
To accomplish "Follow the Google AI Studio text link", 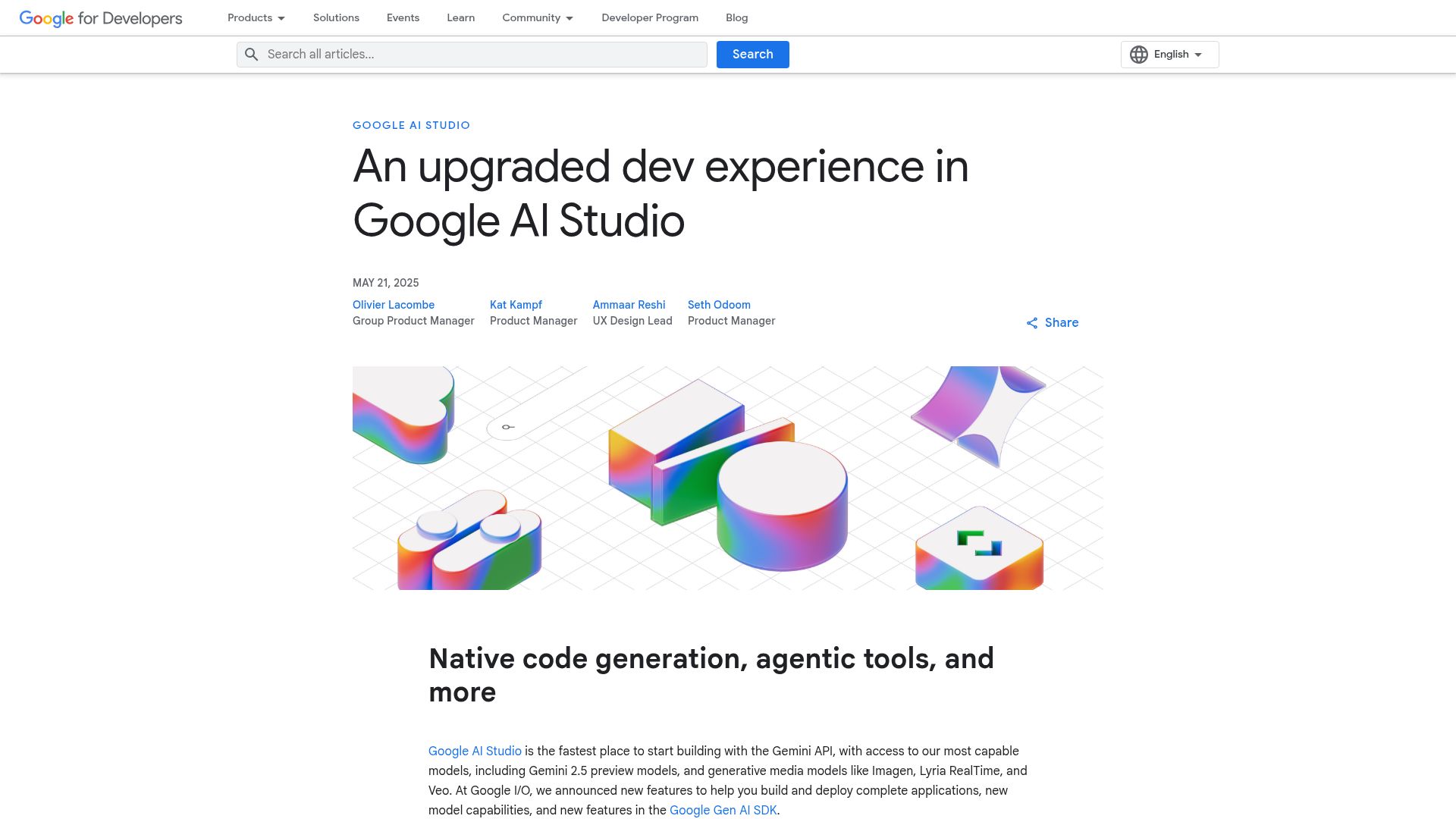I will pyautogui.click(x=475, y=751).
